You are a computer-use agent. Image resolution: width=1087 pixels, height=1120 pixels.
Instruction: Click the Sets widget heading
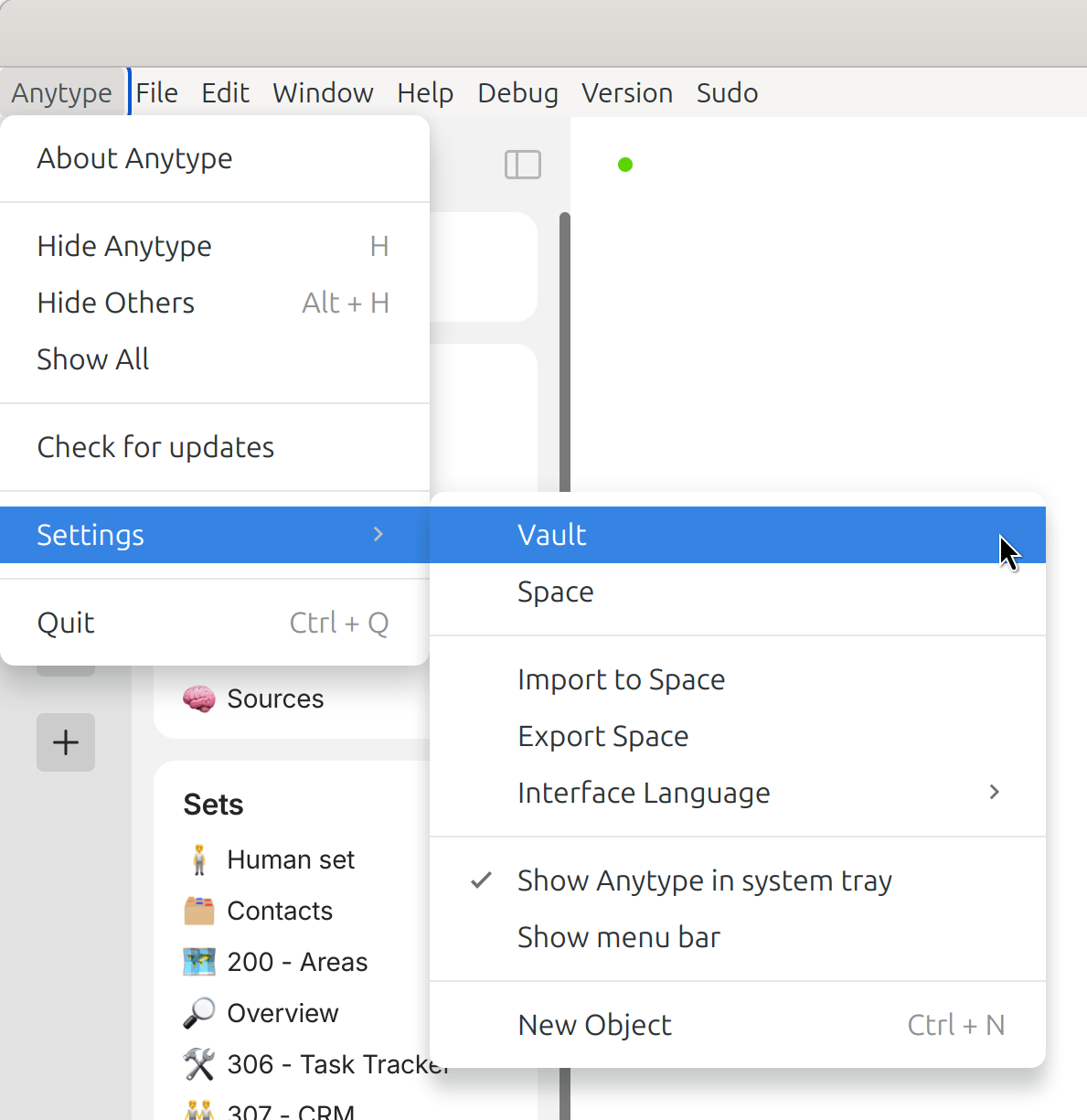pos(213,805)
